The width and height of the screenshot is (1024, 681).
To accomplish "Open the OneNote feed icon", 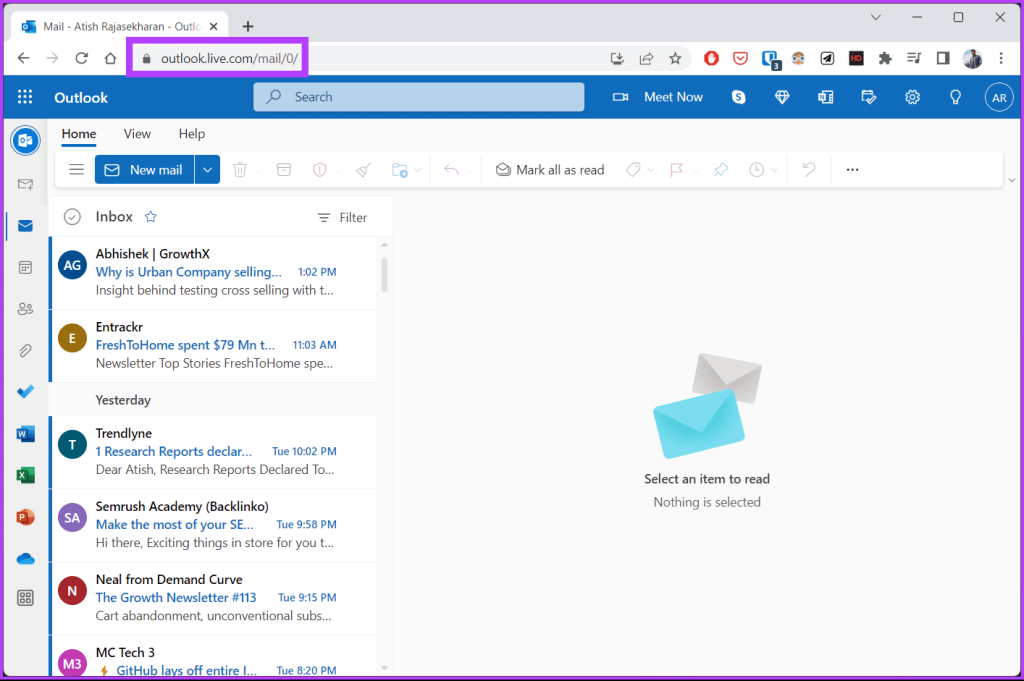I will click(825, 97).
